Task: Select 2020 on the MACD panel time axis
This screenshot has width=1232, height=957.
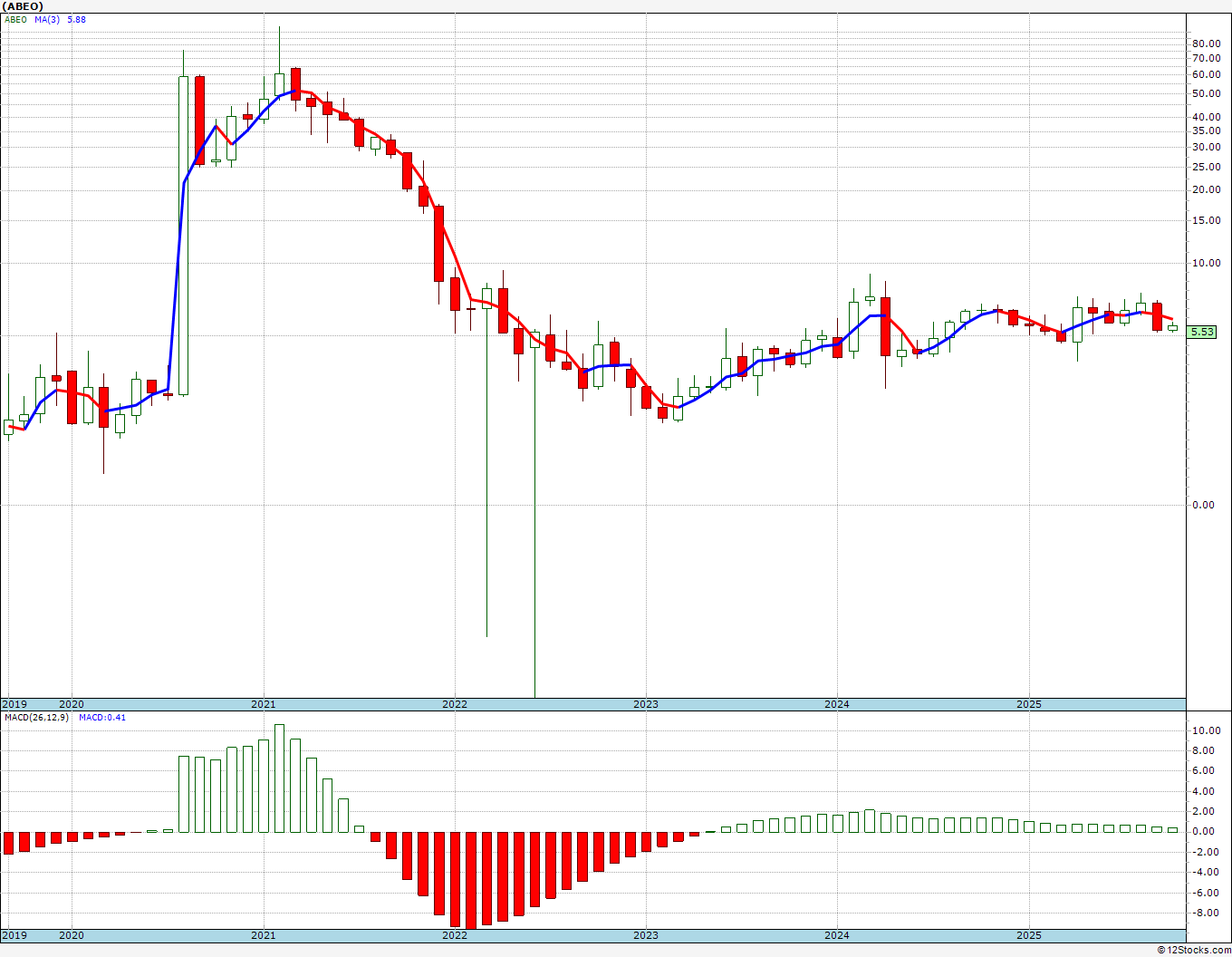Action: tap(72, 935)
